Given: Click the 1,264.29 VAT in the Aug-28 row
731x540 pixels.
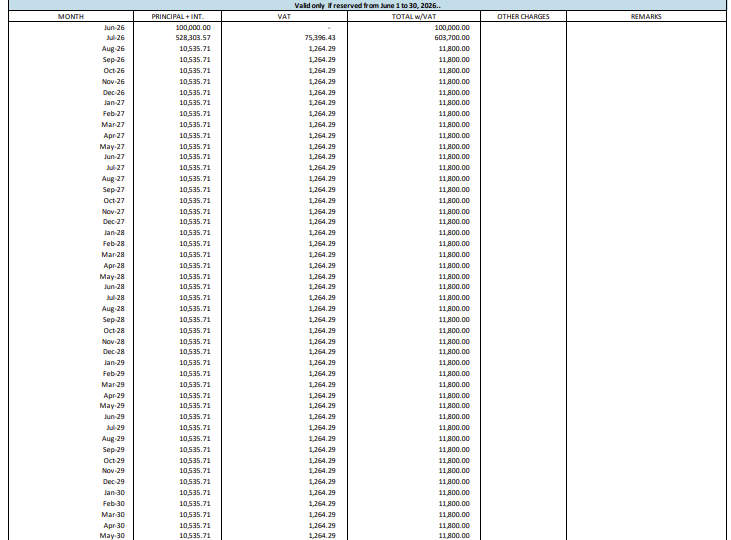Looking at the screenshot, I should [322, 309].
